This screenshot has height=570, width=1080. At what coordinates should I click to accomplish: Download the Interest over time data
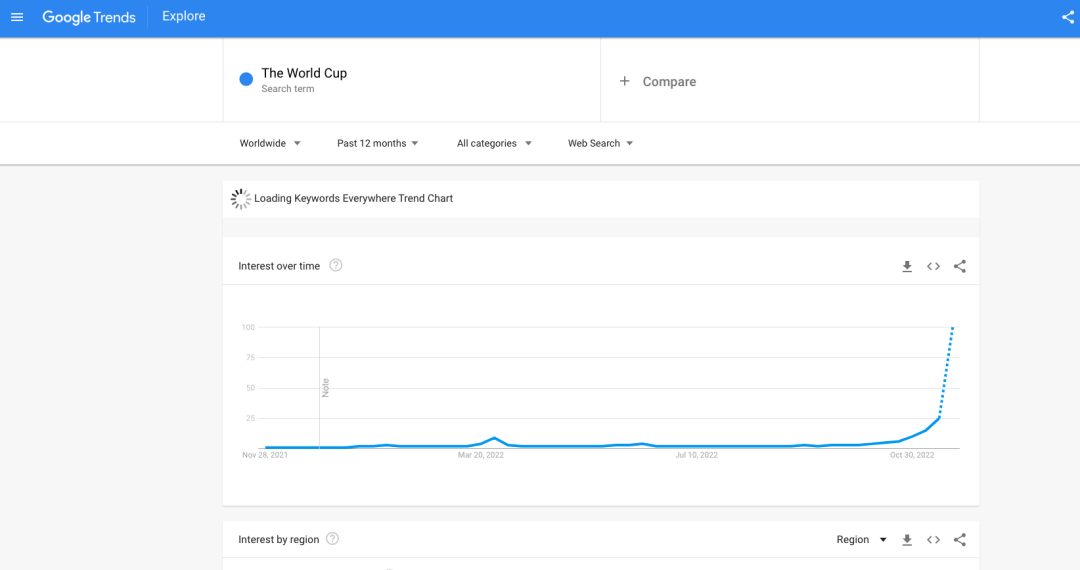click(907, 266)
